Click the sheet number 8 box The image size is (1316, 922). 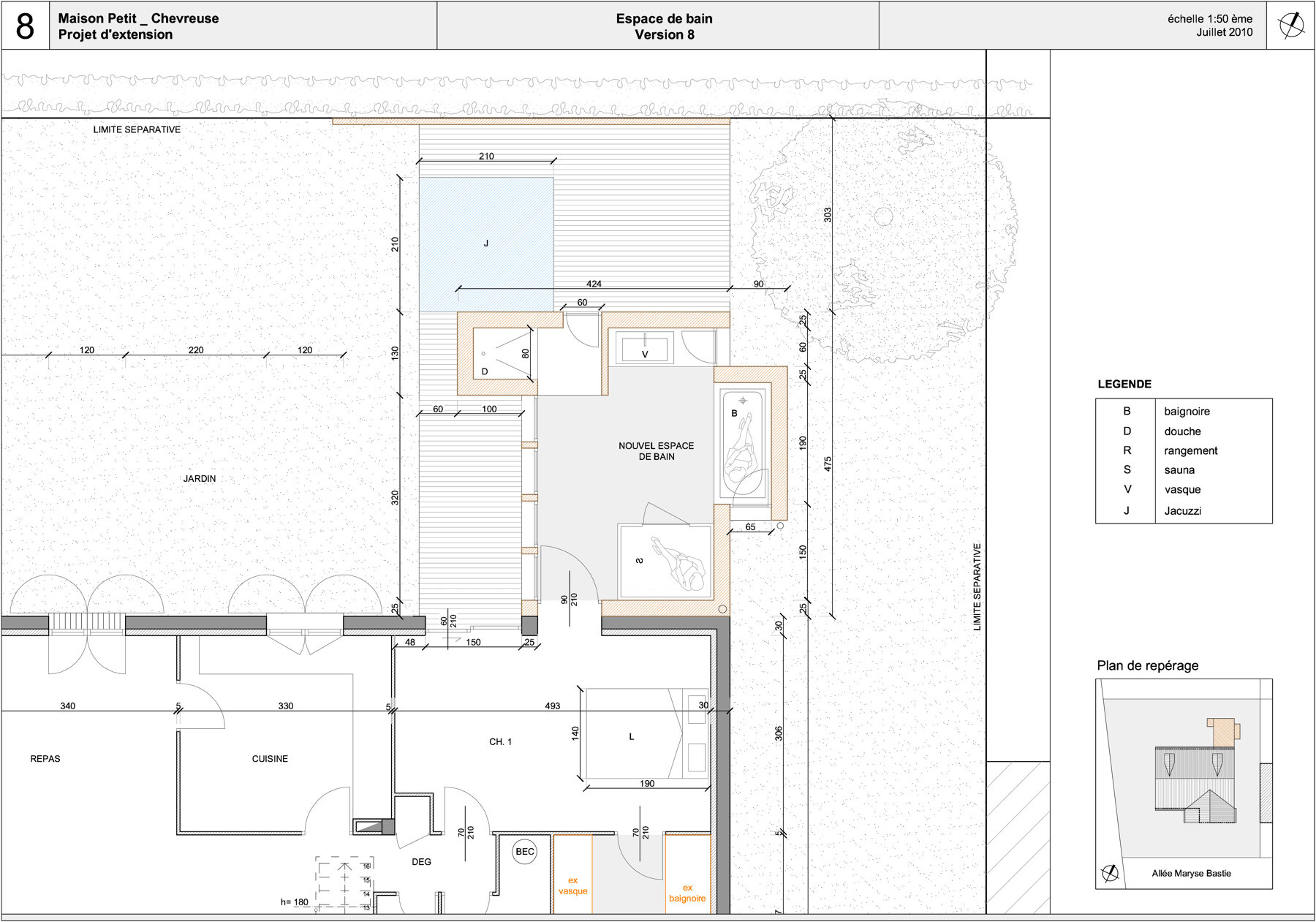[26, 26]
